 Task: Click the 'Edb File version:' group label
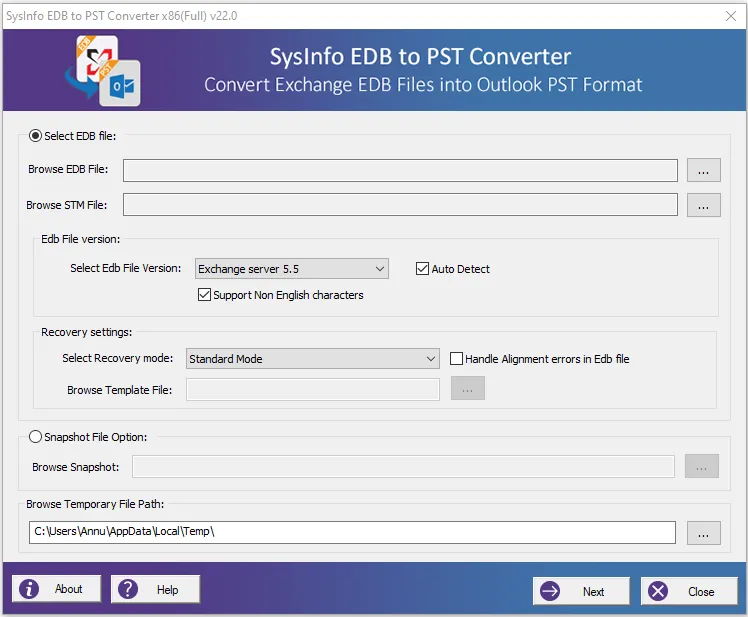pyautogui.click(x=81, y=239)
